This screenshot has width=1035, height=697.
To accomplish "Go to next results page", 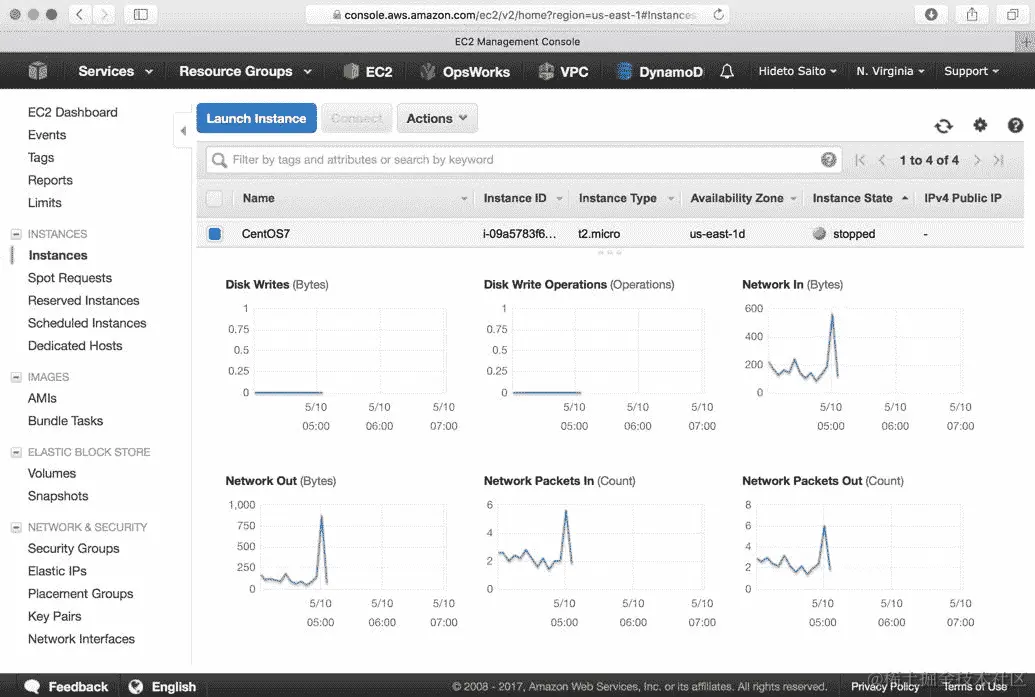I will [977, 160].
